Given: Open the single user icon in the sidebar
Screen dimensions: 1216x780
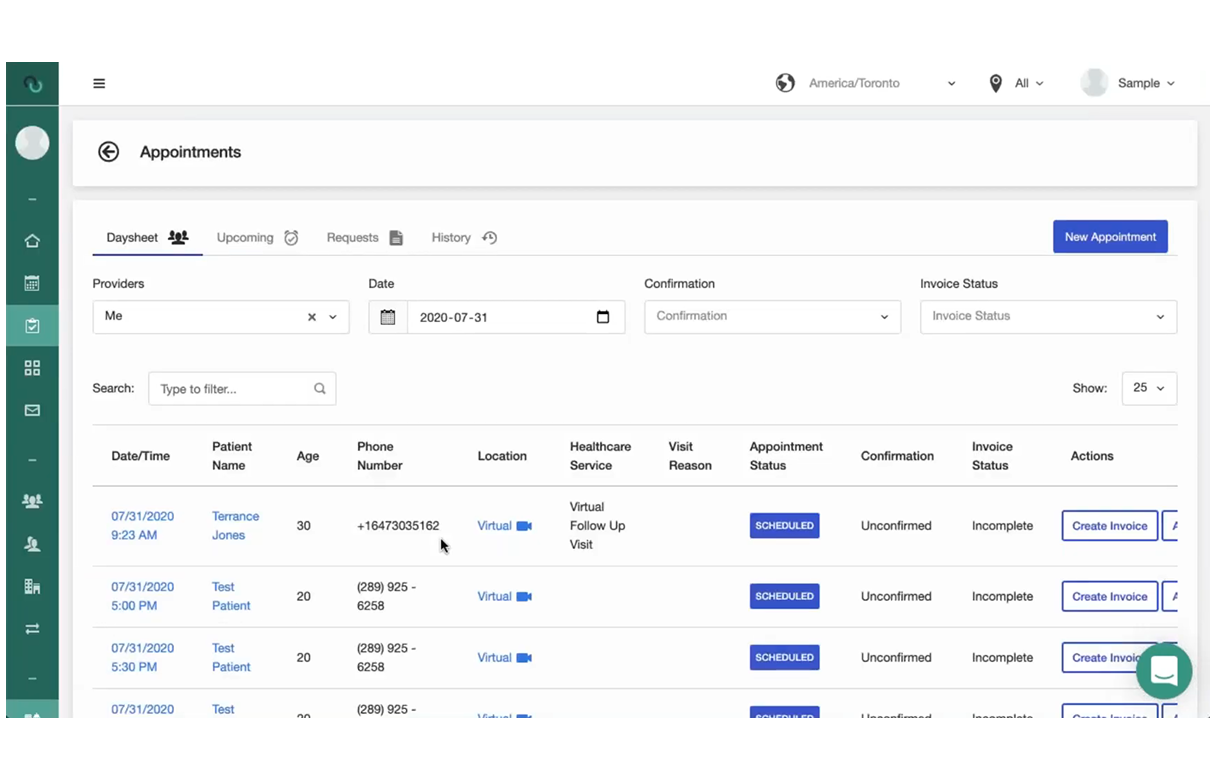Looking at the screenshot, I should 32,544.
